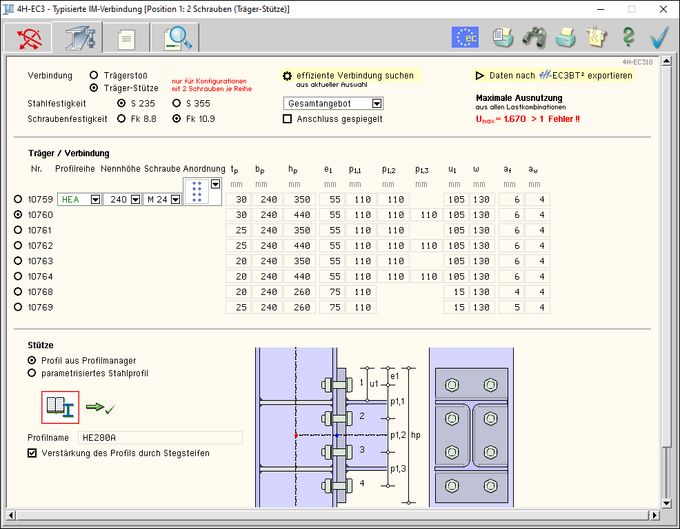The height and width of the screenshot is (529, 680).
Task: Enable Anschluss gespiegelt checkbox
Action: [288, 119]
